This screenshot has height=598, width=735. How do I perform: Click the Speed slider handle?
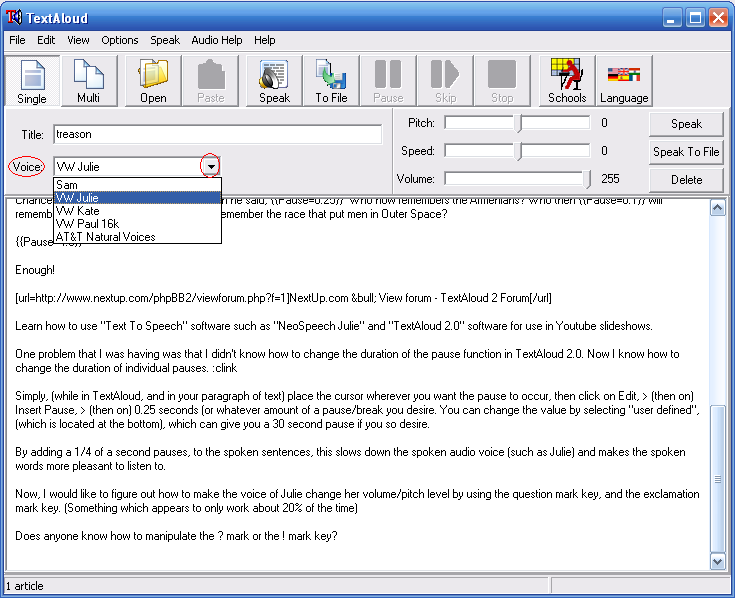(518, 151)
